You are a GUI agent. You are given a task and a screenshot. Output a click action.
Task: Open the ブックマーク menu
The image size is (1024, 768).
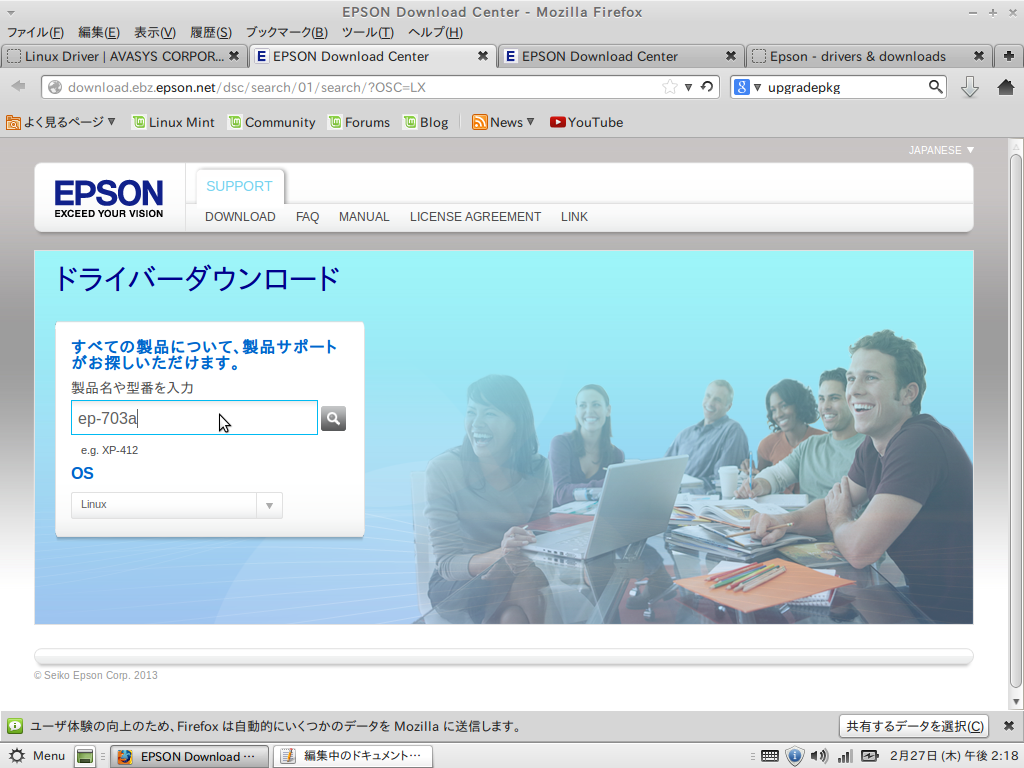click(287, 32)
